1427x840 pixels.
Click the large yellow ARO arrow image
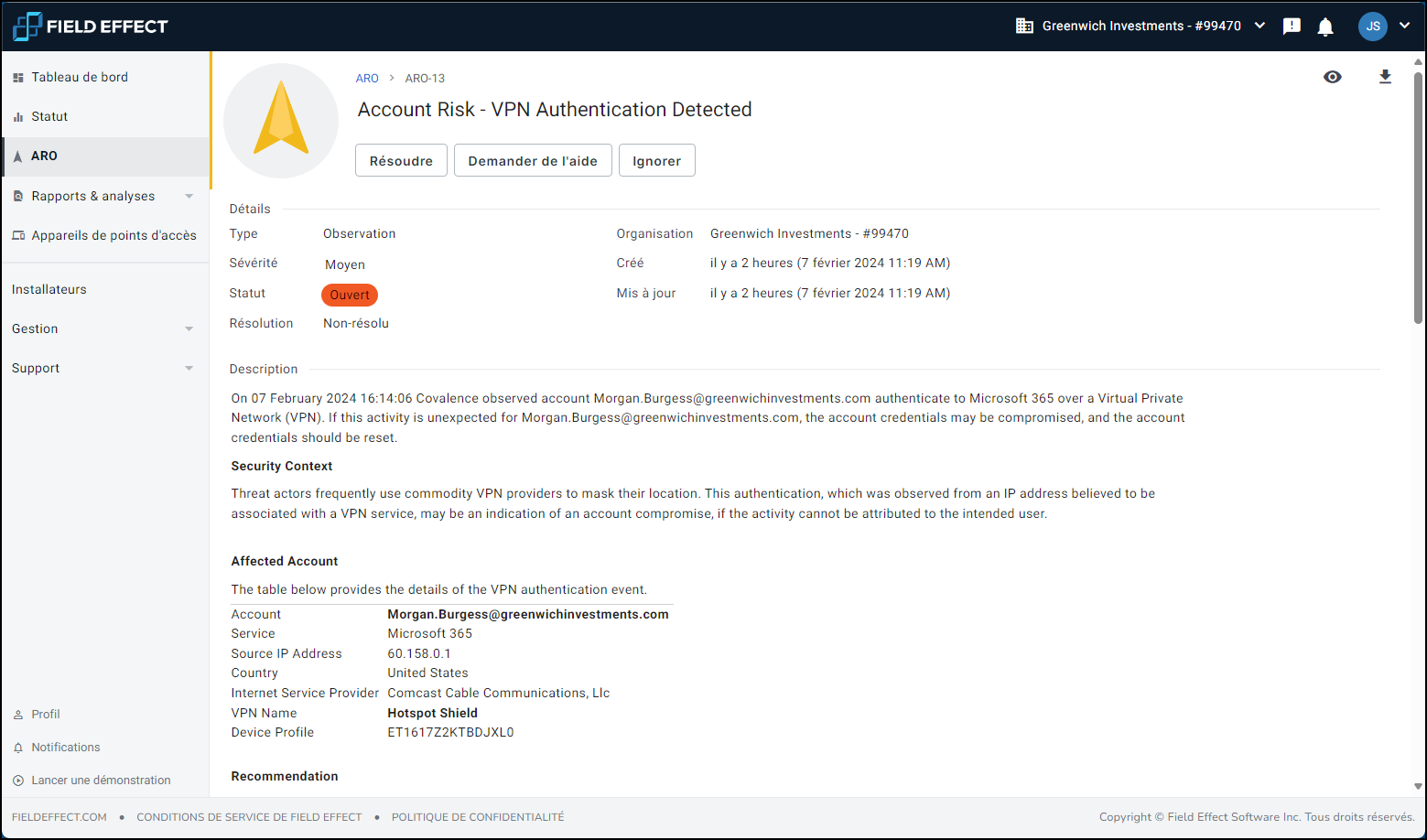coord(281,120)
